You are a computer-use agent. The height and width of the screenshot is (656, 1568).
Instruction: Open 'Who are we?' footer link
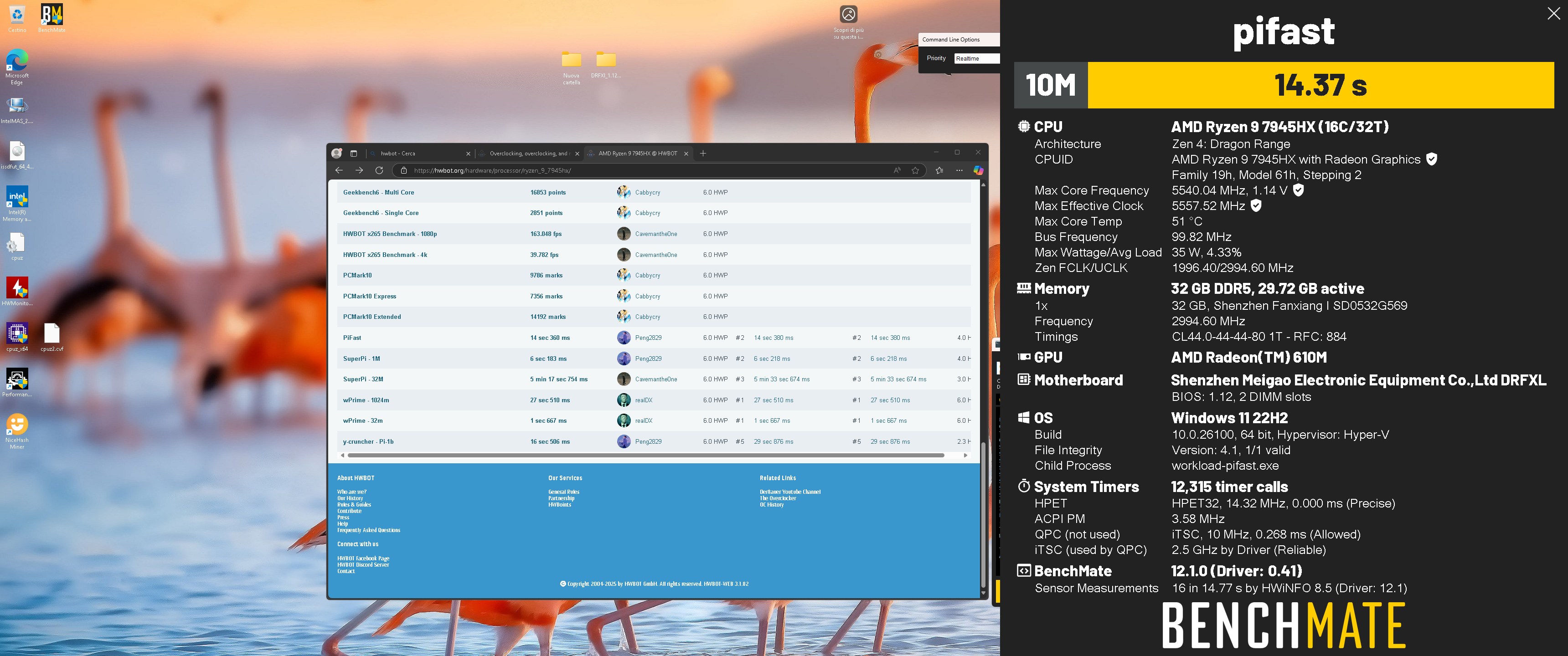[352, 492]
